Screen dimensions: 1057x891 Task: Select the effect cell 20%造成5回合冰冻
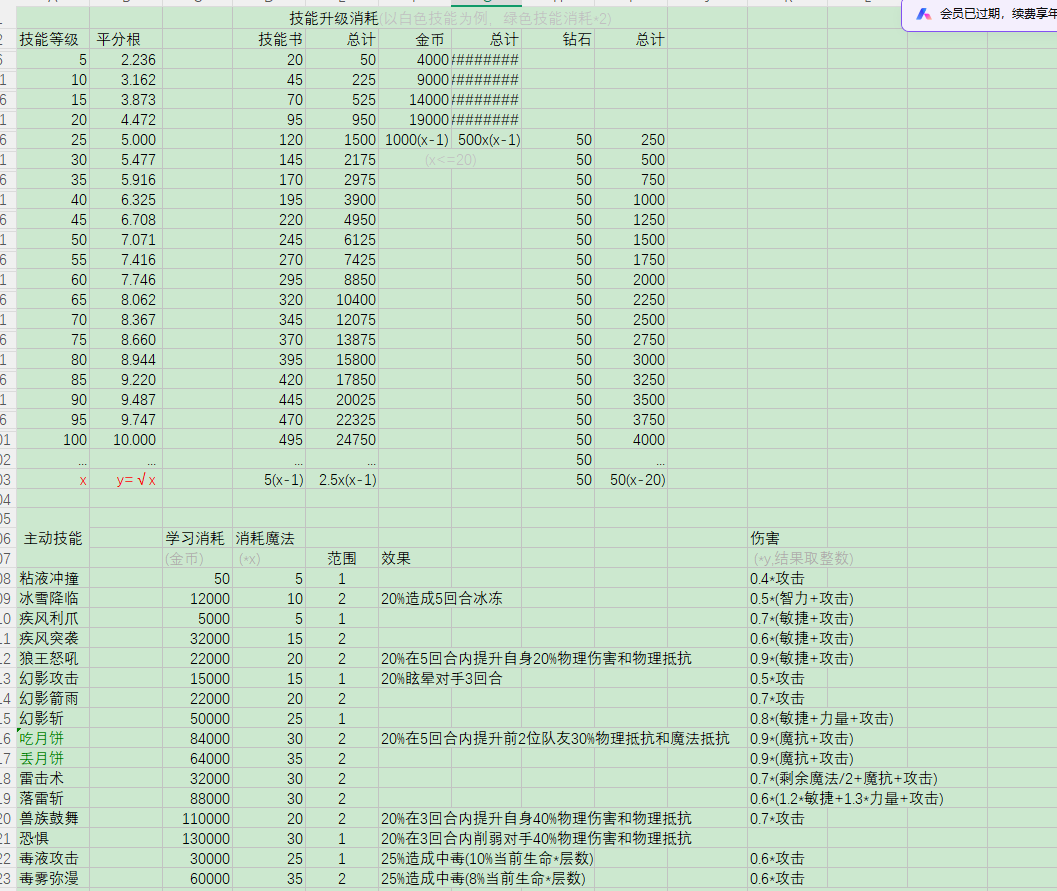point(442,598)
